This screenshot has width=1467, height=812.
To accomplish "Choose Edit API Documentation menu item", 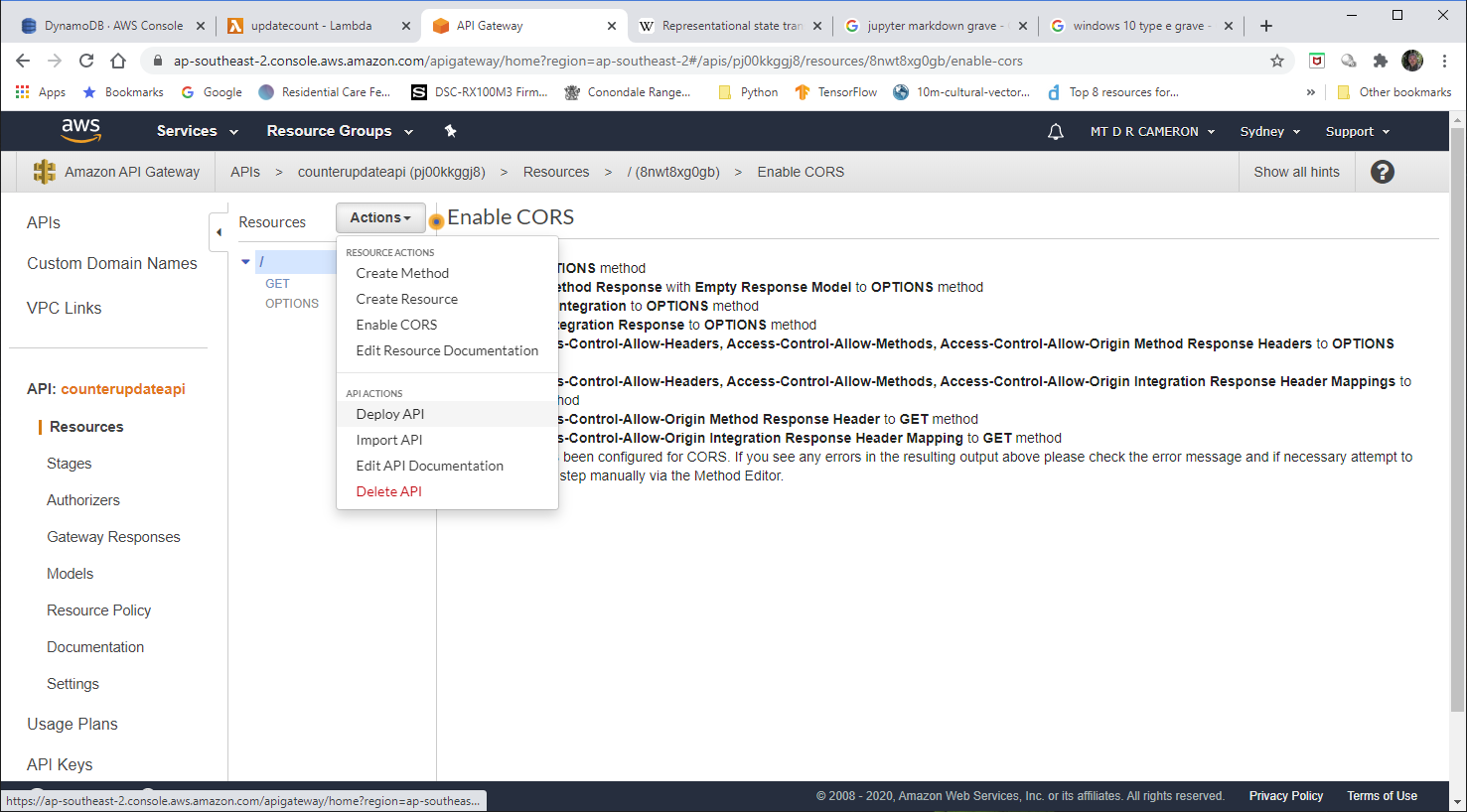I will [x=430, y=466].
